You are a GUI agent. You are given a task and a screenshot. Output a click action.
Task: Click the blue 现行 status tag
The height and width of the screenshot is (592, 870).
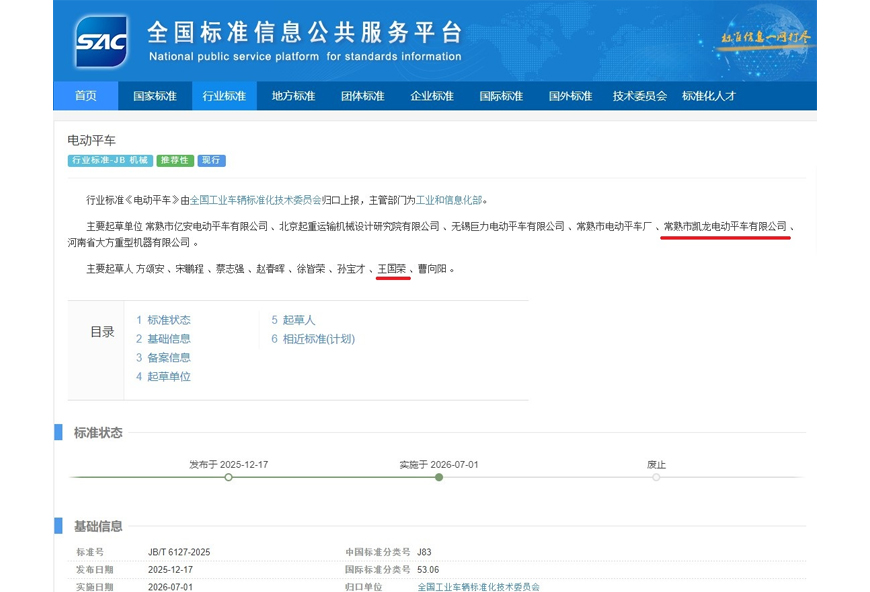[x=211, y=160]
